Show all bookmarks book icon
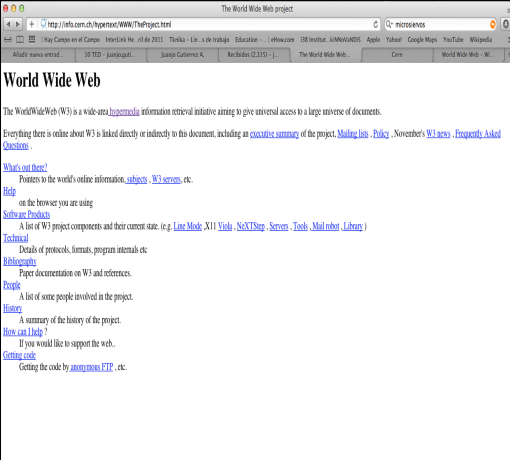The image size is (510, 460). 20,40
